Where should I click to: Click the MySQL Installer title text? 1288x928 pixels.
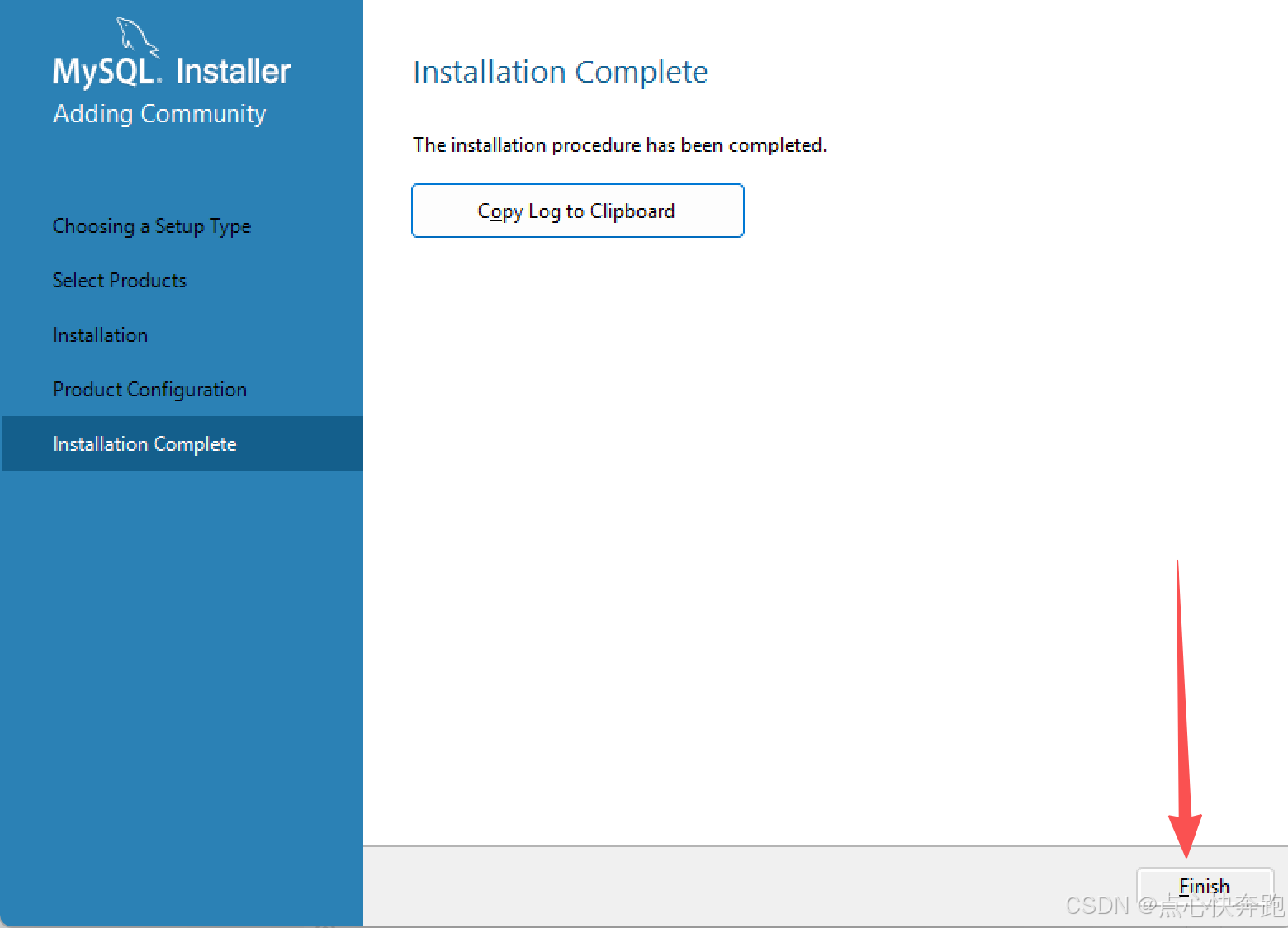tap(172, 72)
